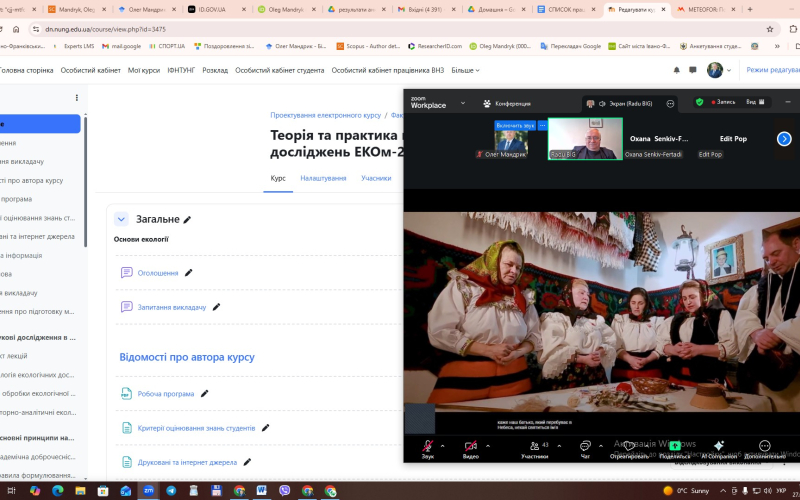Click the Включить звук button

coord(515,125)
